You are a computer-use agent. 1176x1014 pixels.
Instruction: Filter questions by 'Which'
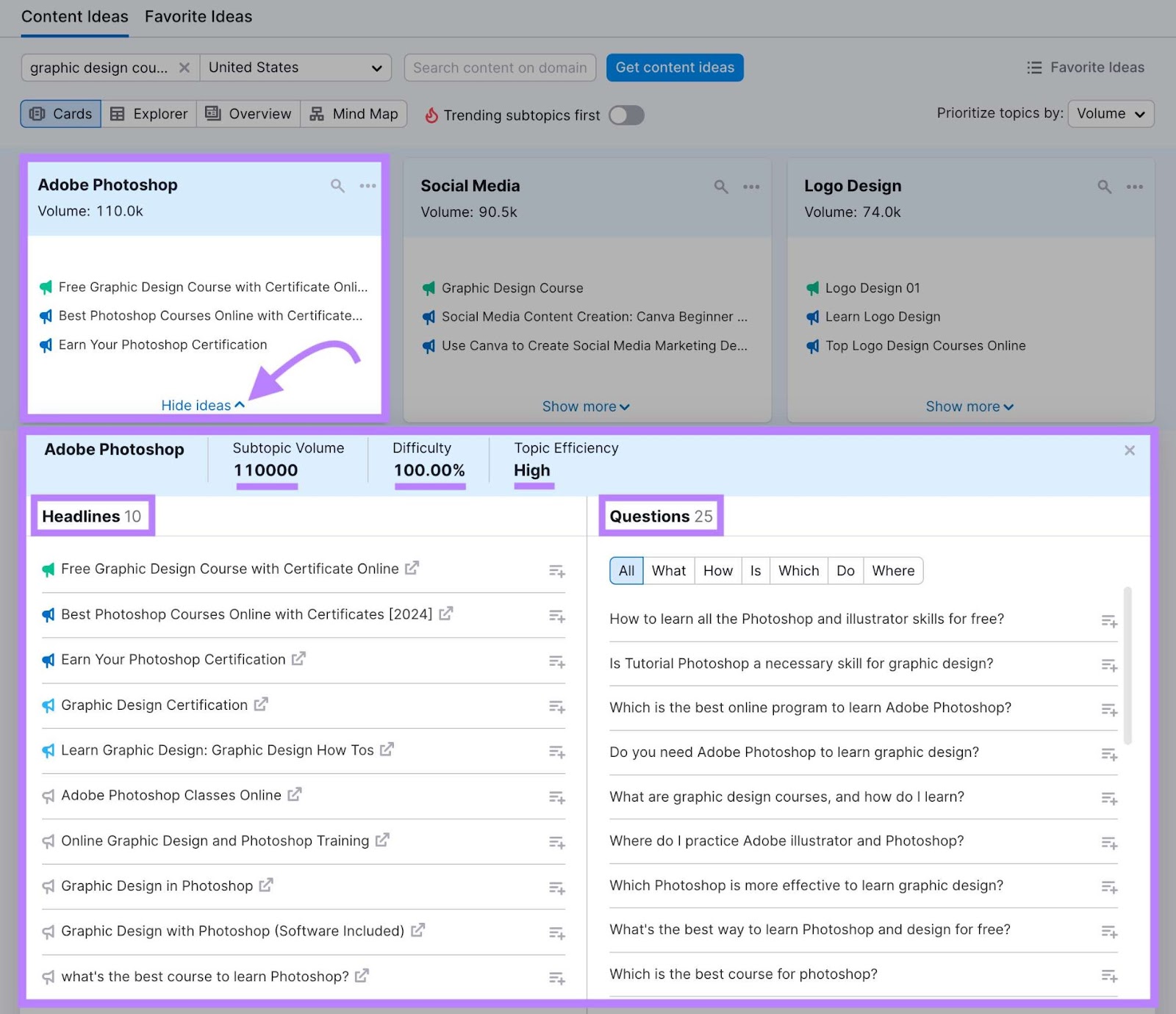point(798,571)
